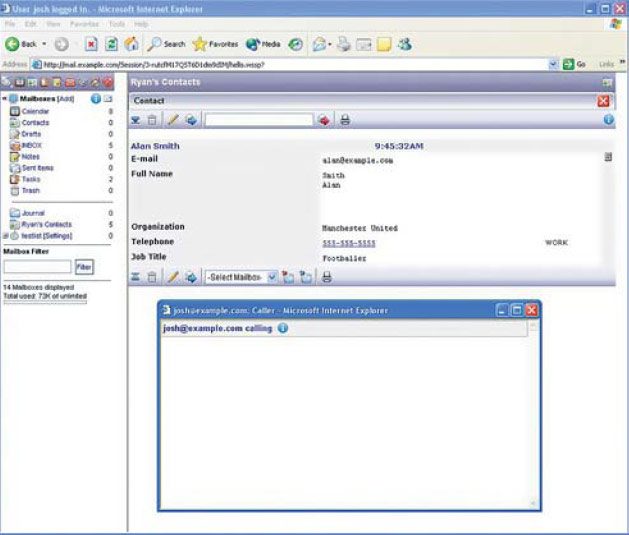
Task: Open the Tools menu
Action: (117, 22)
